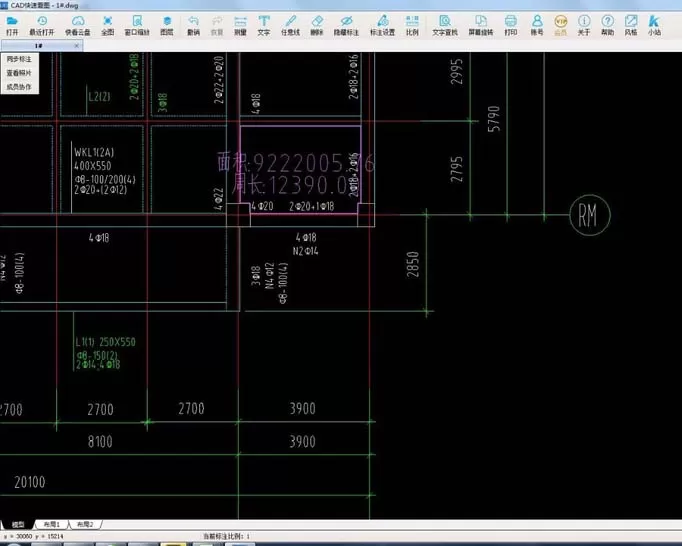Viewport: 682px width, 546px height.
Task: Click the 20100 dimension text
Action: click(30, 482)
